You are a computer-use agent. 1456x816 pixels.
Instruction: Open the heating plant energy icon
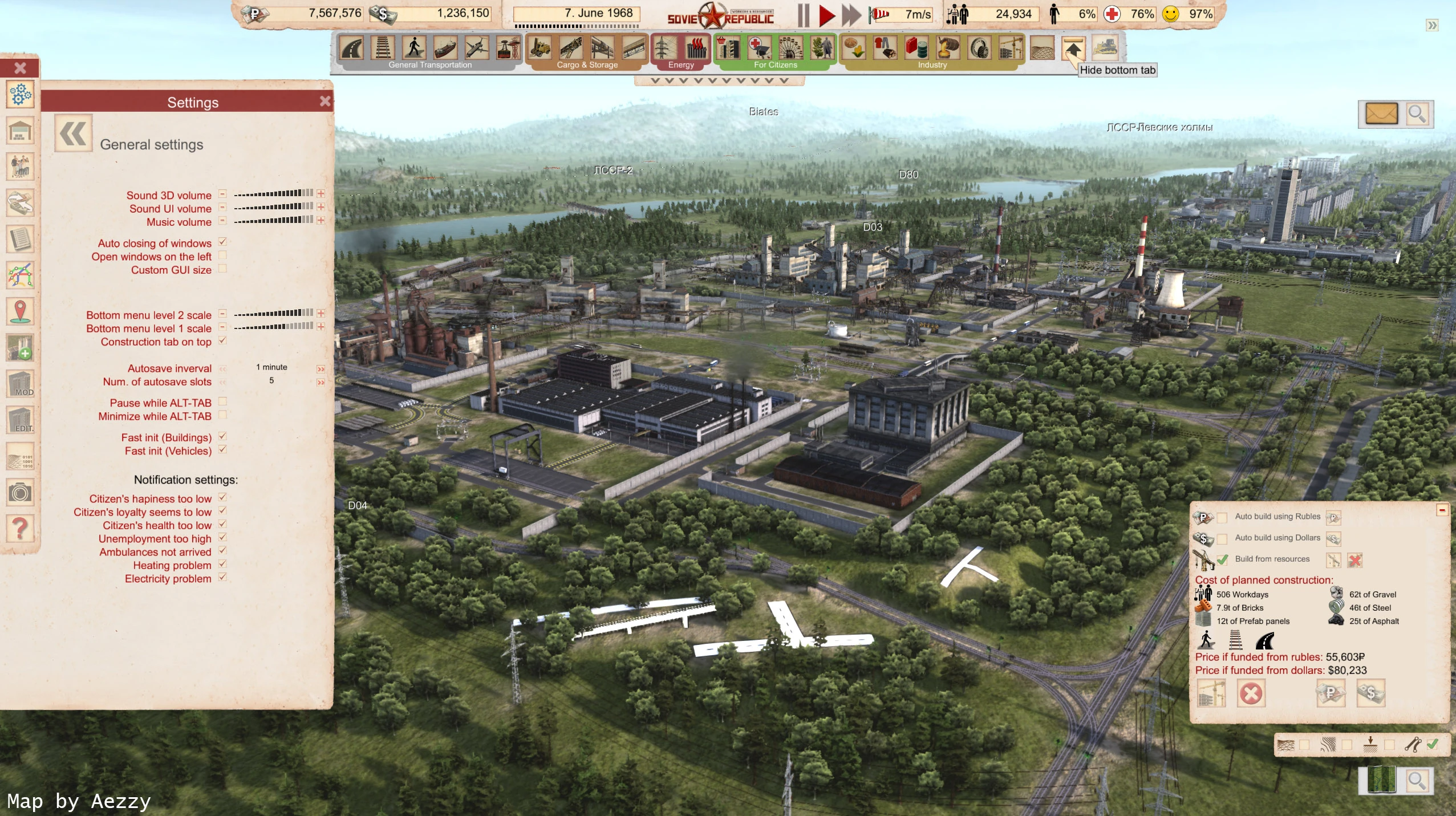(x=696, y=48)
